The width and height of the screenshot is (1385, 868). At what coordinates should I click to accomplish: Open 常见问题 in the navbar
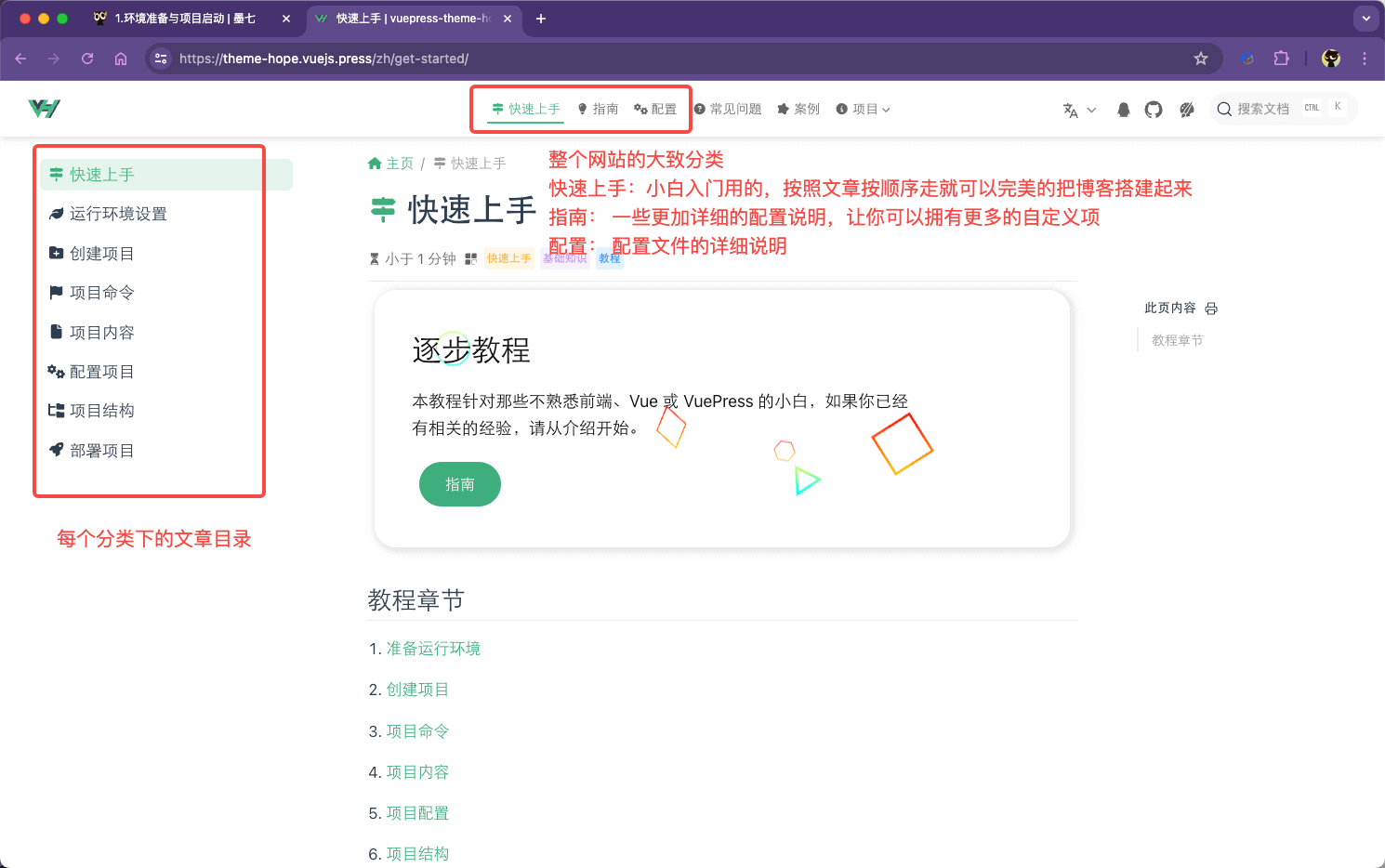tap(728, 109)
